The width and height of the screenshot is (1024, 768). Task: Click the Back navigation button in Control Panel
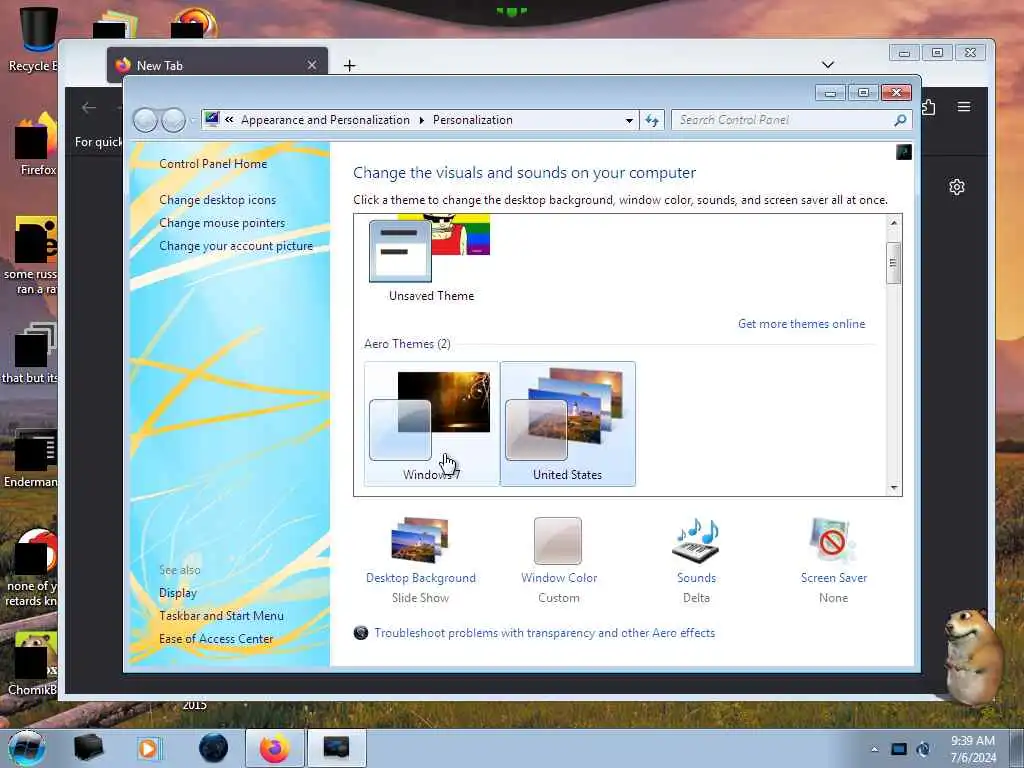tap(145, 120)
